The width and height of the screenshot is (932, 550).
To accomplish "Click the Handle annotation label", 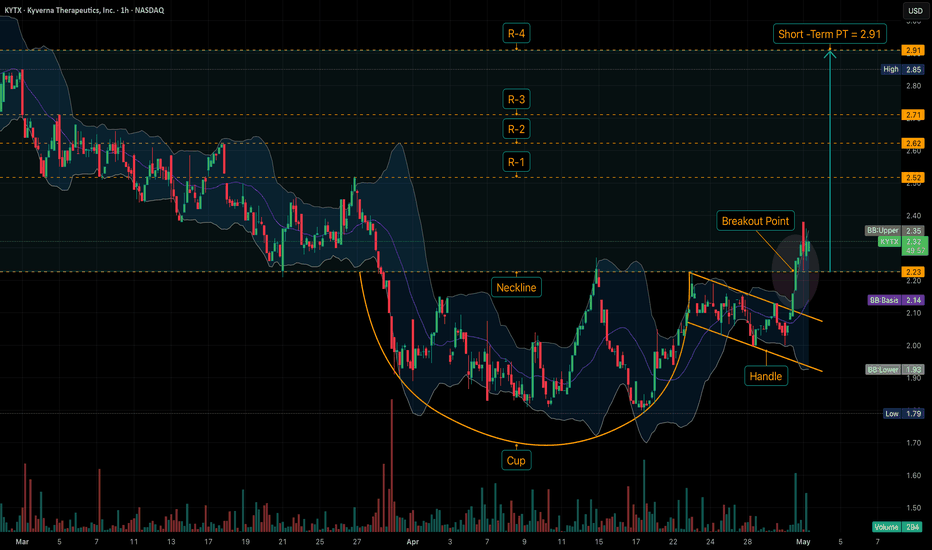I will point(766,376).
